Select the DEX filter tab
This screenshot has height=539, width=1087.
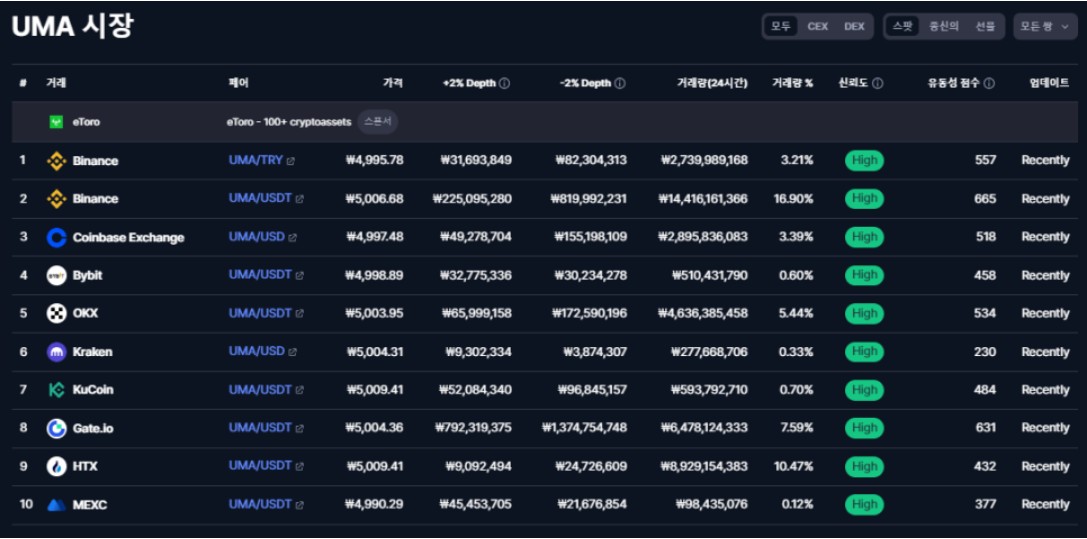(x=855, y=26)
